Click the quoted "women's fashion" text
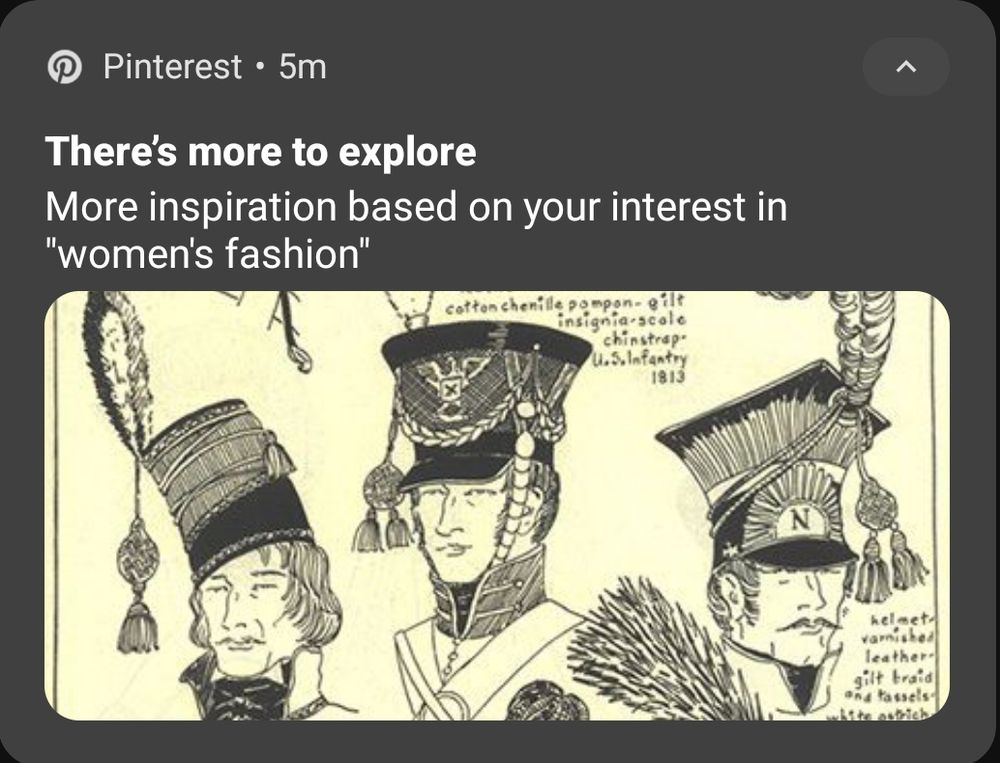The width and height of the screenshot is (1000, 763). [208, 254]
